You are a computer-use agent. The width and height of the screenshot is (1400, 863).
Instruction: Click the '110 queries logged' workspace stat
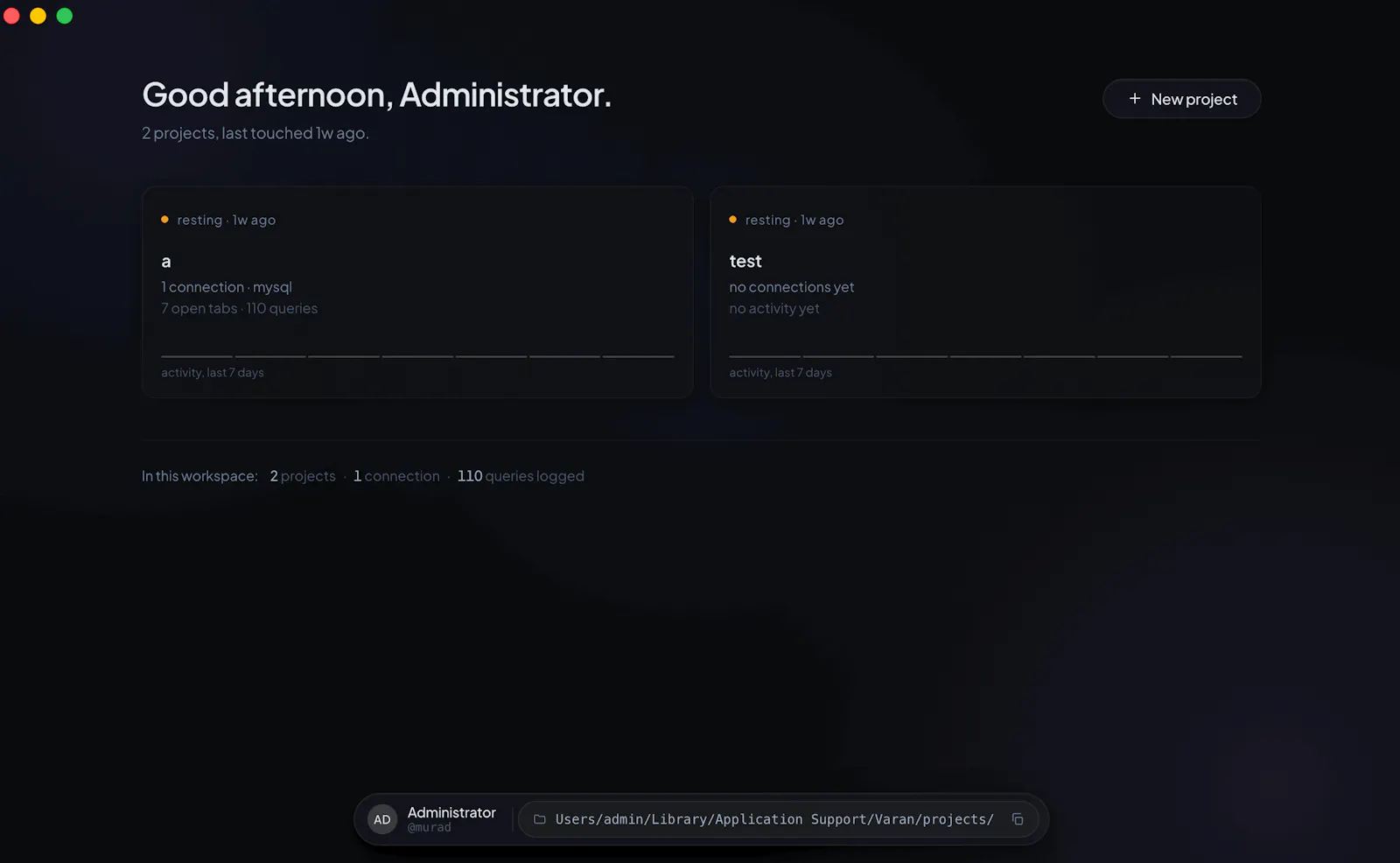(x=521, y=476)
